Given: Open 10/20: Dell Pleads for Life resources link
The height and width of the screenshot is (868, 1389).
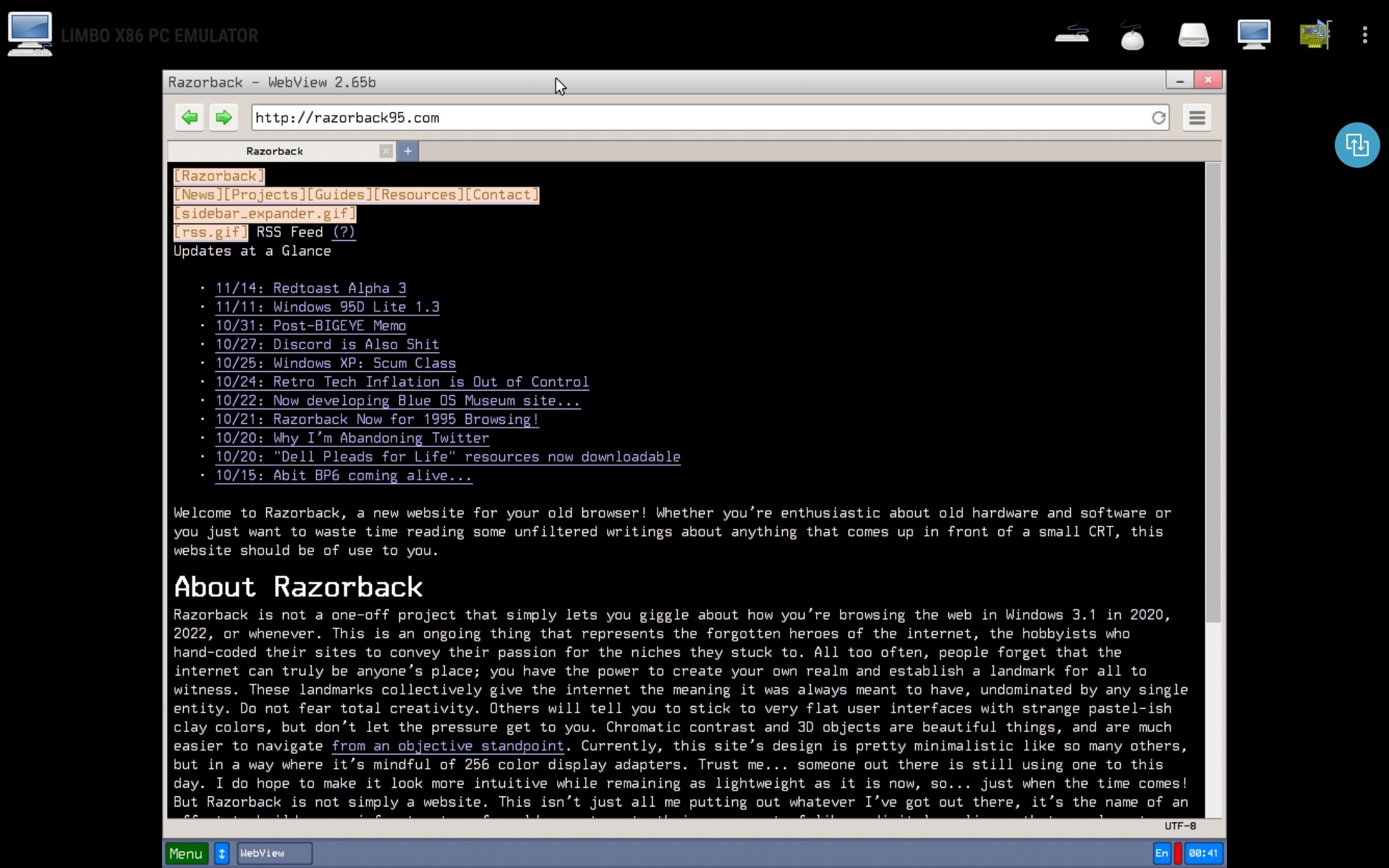Looking at the screenshot, I should 448,458.
